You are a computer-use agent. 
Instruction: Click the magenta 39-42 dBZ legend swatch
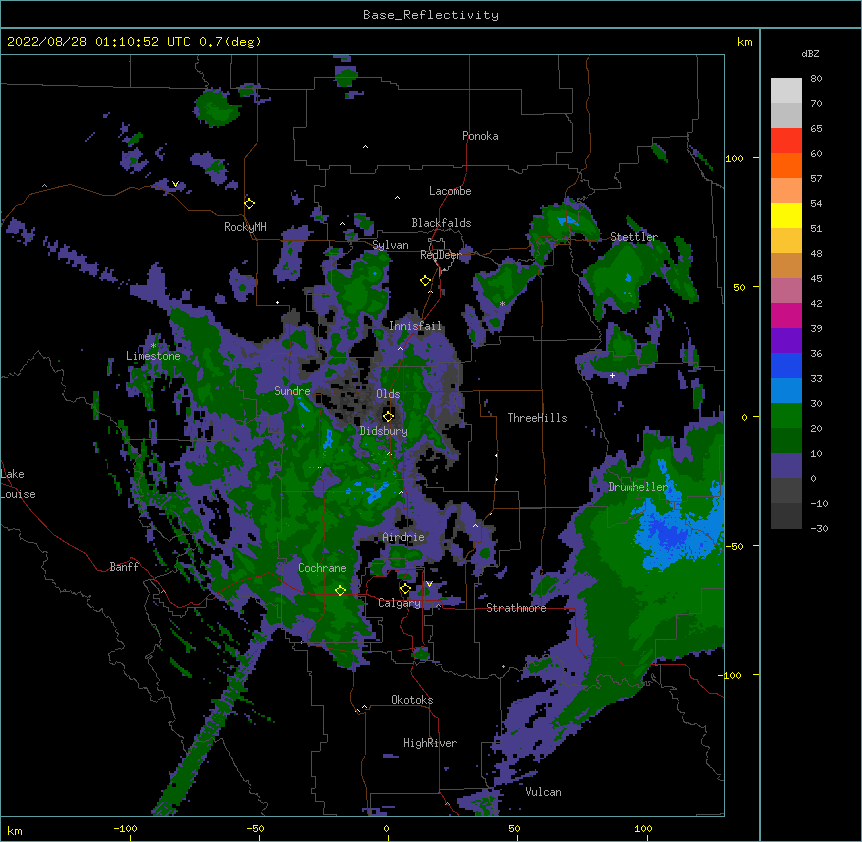click(786, 315)
